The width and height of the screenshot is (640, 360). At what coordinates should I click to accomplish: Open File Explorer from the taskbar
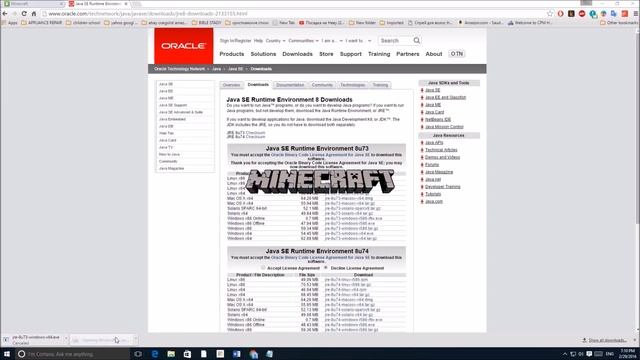click(x=171, y=354)
